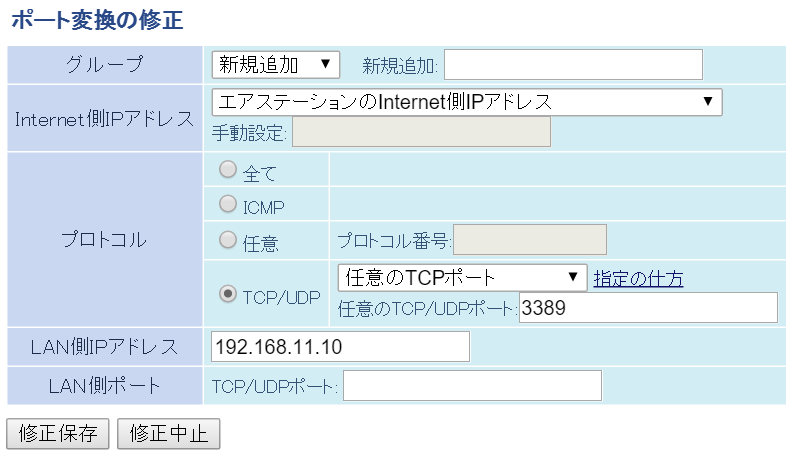Image resolution: width=795 pixels, height=459 pixels.
Task: Expand the Internet側IPアドレス selection dropdown
Action: [x=466, y=101]
